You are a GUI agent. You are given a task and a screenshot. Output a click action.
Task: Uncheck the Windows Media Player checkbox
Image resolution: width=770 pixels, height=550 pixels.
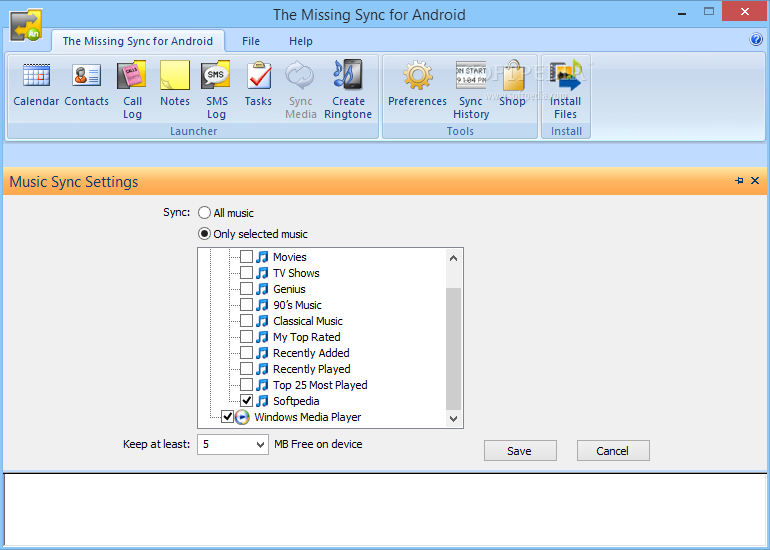coord(227,417)
